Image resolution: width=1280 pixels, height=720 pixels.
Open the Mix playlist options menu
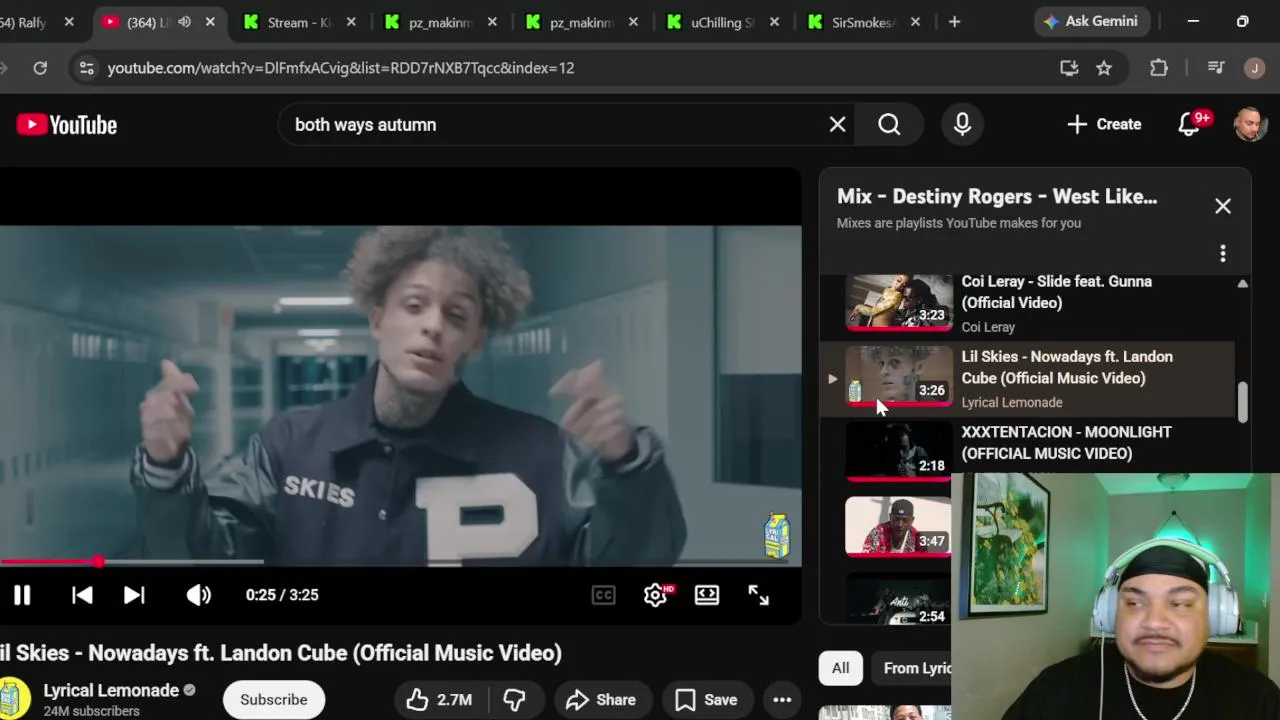pos(1222,254)
